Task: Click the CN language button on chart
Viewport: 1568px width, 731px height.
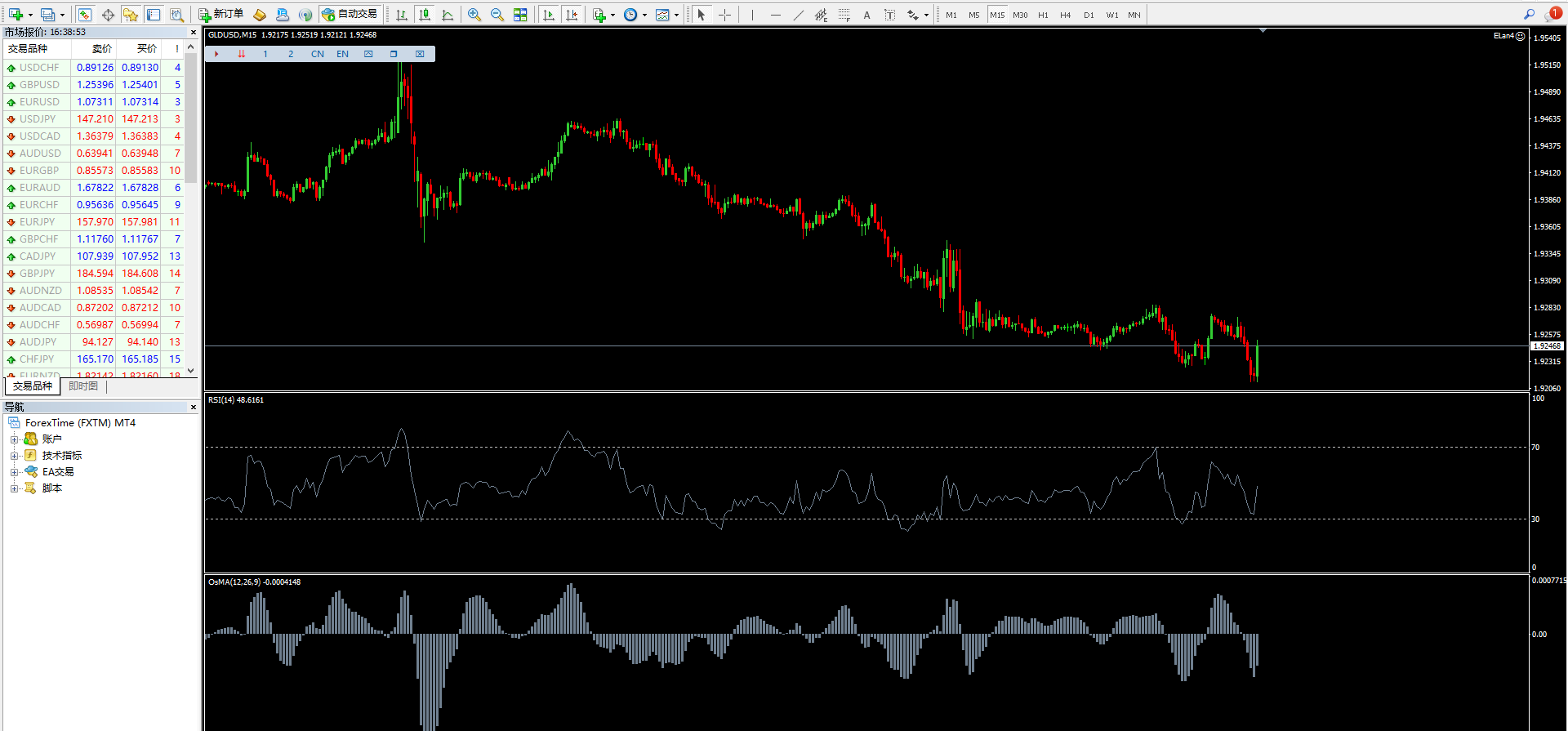Action: click(x=318, y=54)
